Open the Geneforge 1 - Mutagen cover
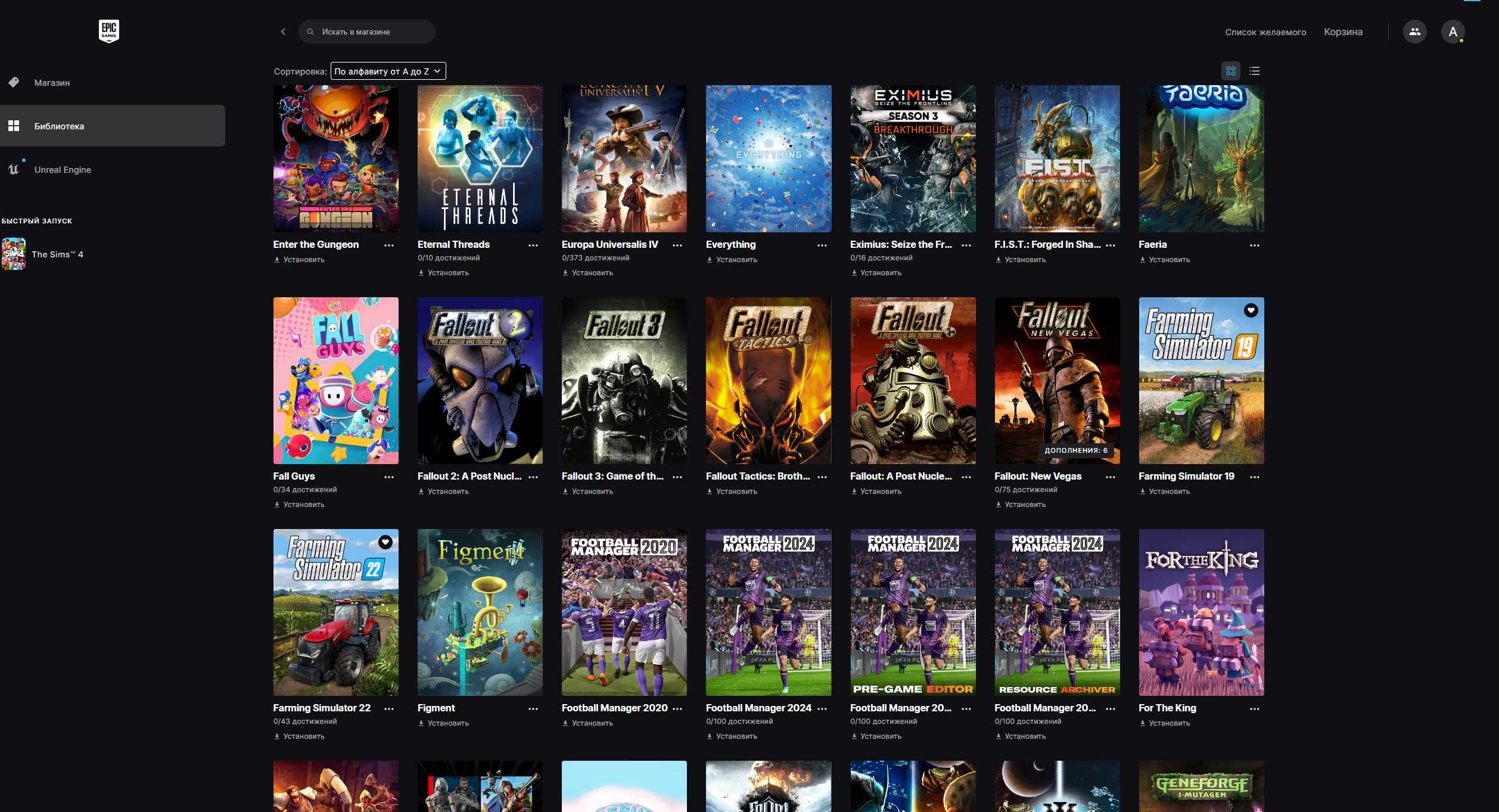 (1201, 786)
